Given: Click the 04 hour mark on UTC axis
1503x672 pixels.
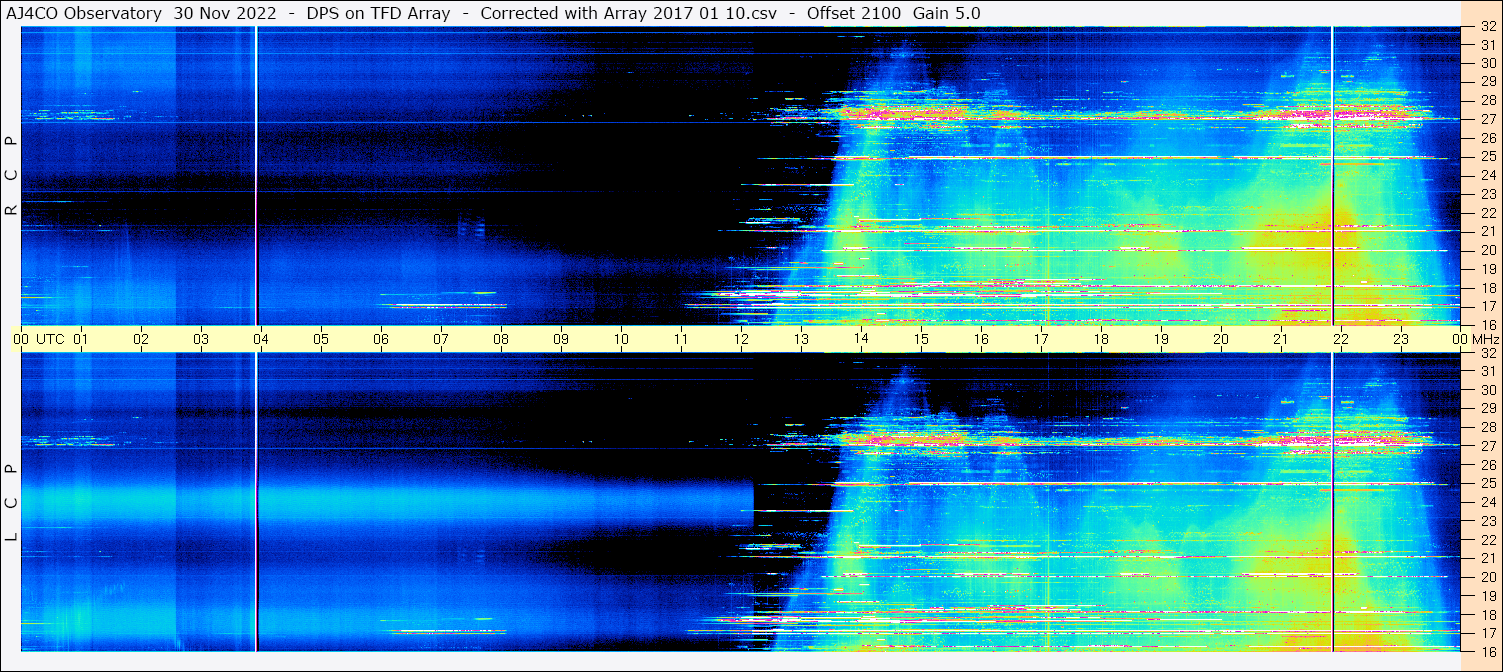Looking at the screenshot, I should click(x=260, y=339).
